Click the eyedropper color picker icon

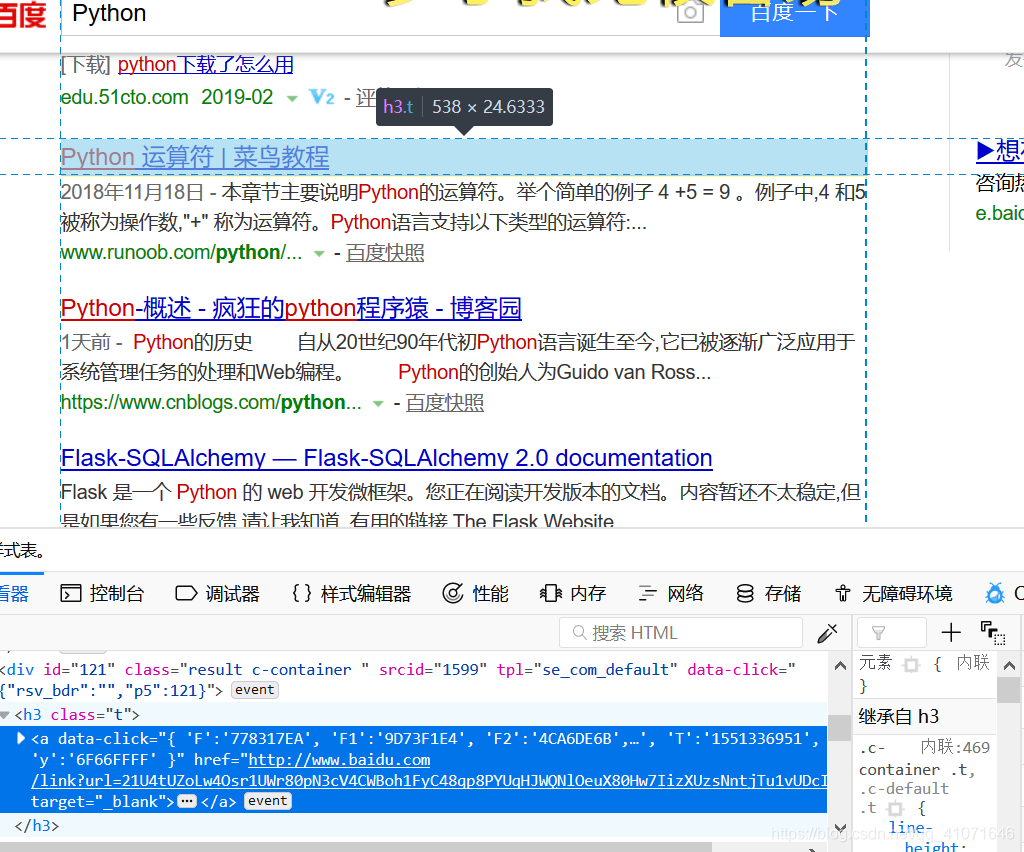click(827, 633)
